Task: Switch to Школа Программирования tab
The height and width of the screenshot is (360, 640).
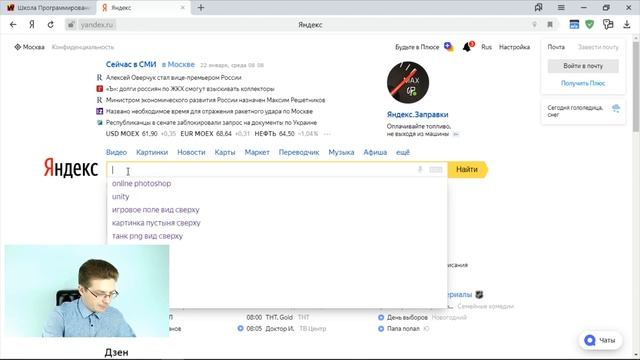Action: pyautogui.click(x=48, y=8)
